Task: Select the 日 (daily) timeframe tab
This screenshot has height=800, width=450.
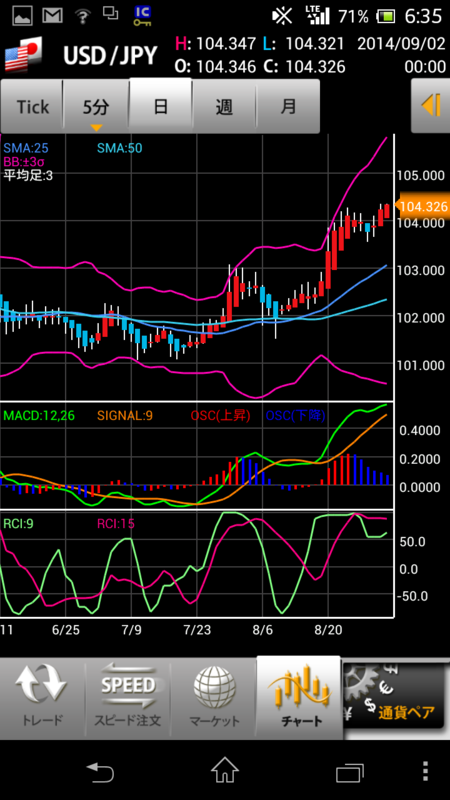Action: pyautogui.click(x=161, y=106)
